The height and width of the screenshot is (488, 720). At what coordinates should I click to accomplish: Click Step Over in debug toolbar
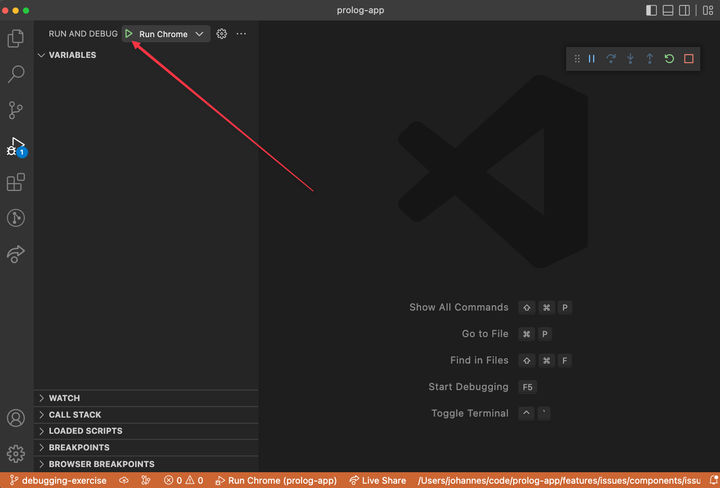[611, 58]
